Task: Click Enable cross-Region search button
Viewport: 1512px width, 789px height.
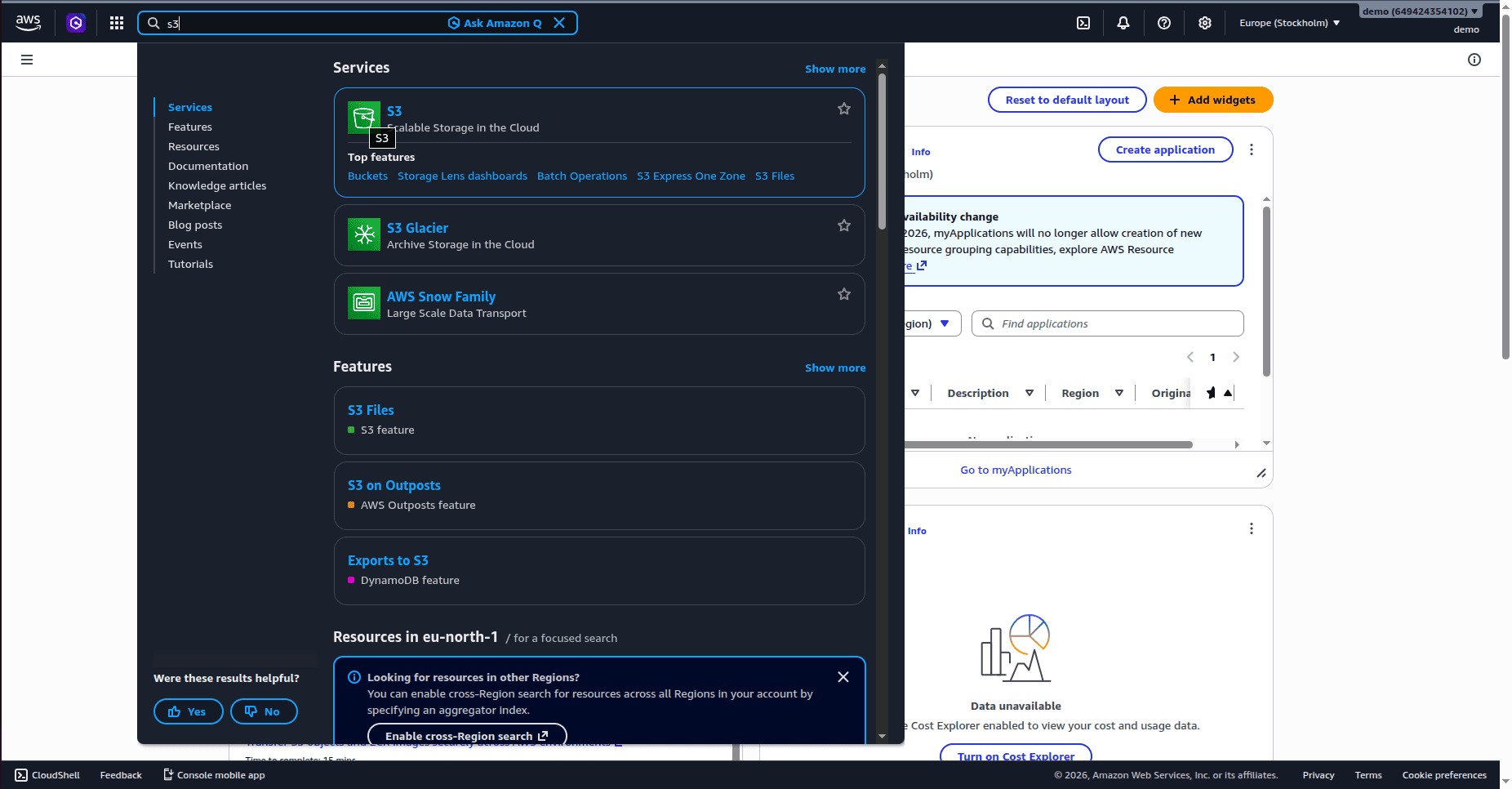Action: pyautogui.click(x=467, y=735)
